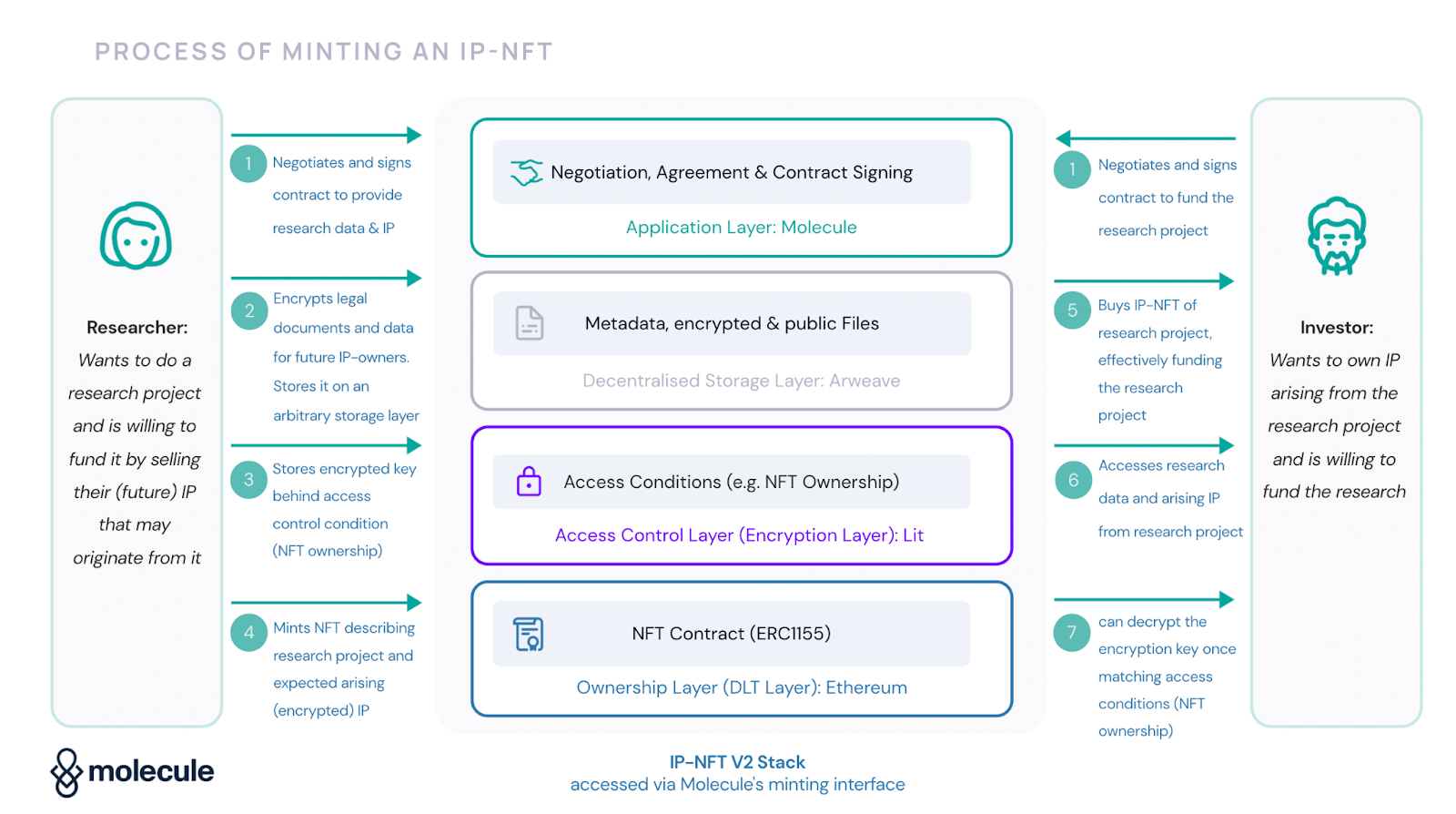Click 'Application Layer: Molecule' label
The width and height of the screenshot is (1456, 814).
tap(741, 228)
